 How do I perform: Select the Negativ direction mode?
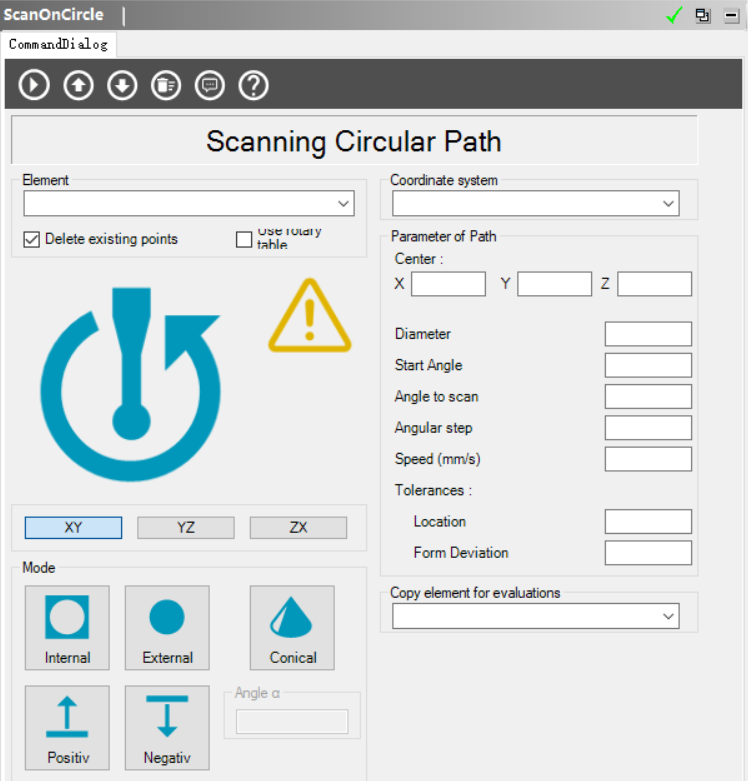[167, 727]
